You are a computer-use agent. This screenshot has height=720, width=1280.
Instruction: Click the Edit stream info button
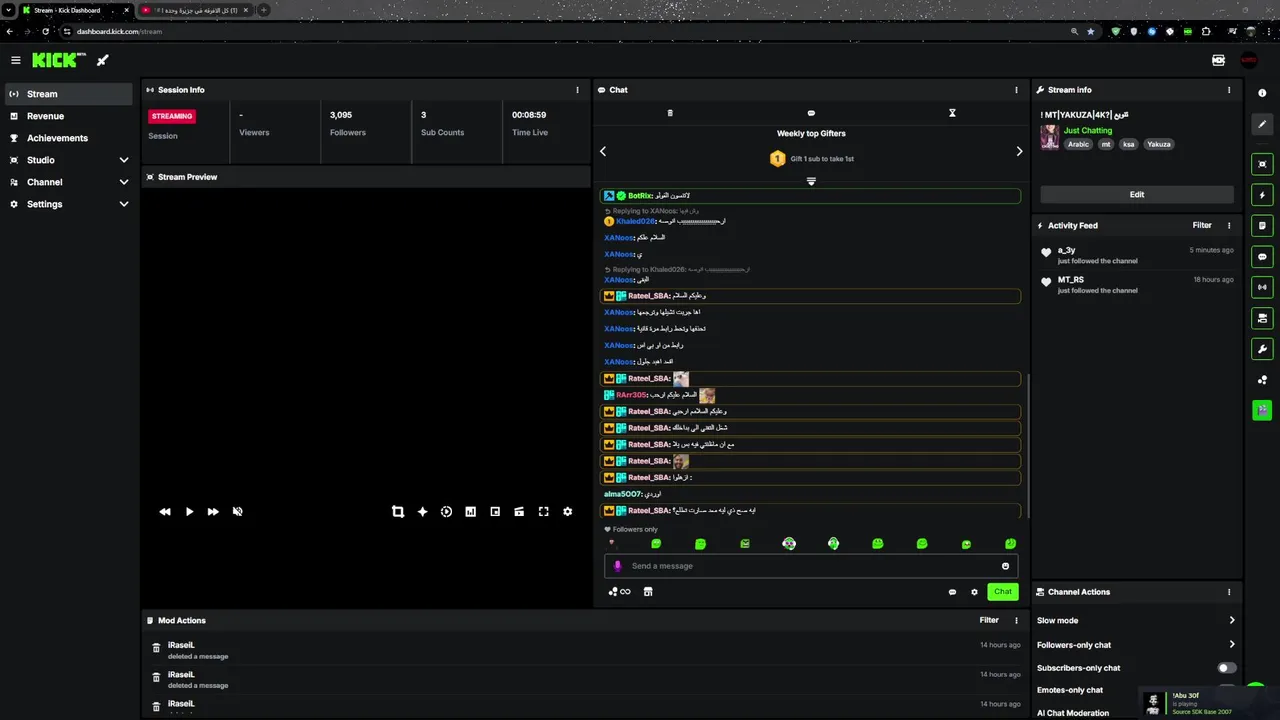(x=1137, y=195)
